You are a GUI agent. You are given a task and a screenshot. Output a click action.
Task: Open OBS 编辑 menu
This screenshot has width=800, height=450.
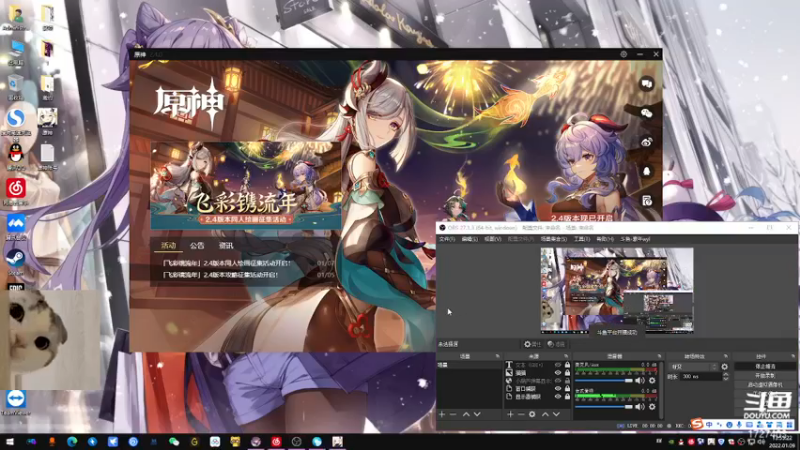469,239
